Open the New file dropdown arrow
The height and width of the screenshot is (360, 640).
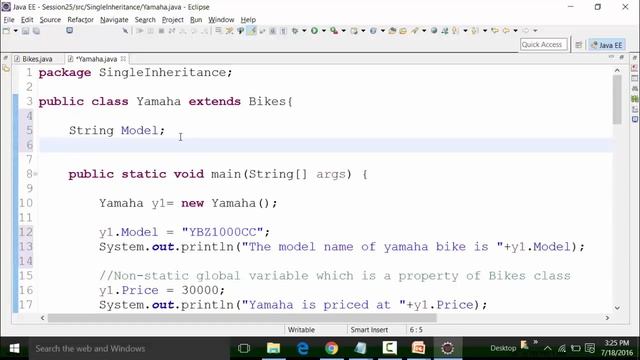click(16, 31)
